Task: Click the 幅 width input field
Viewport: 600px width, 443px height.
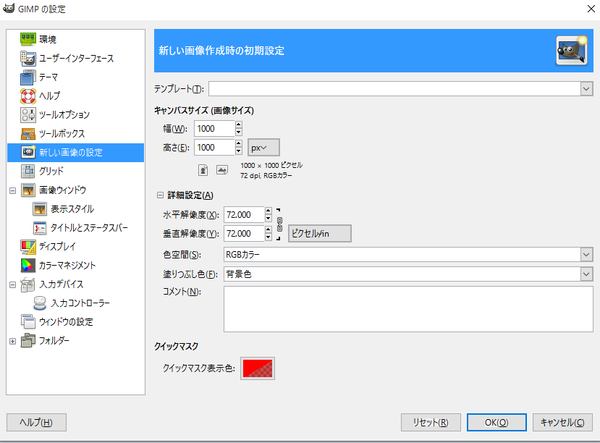Action: tap(214, 129)
